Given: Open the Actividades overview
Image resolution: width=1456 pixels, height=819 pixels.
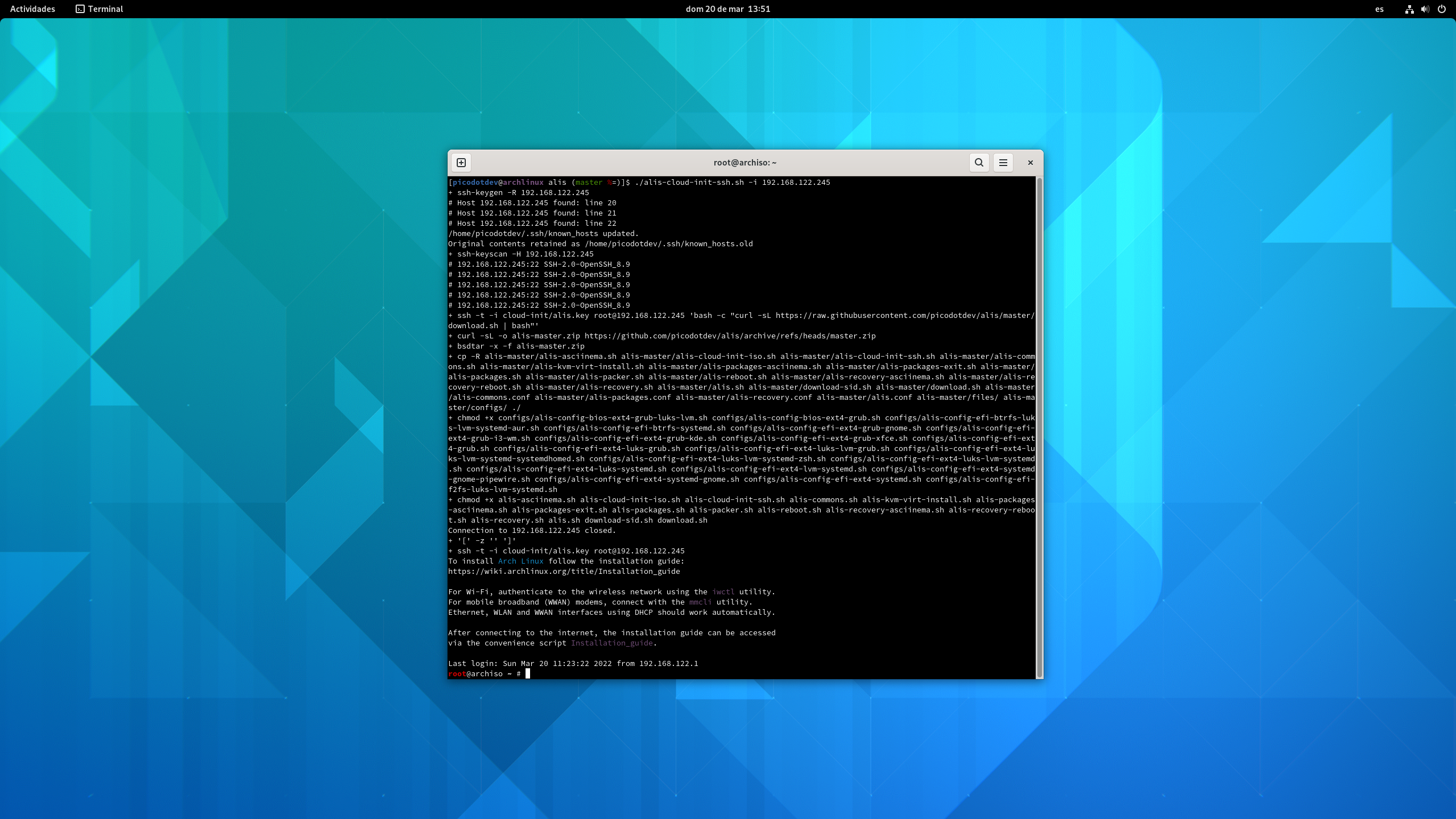Looking at the screenshot, I should pyautogui.click(x=32, y=9).
